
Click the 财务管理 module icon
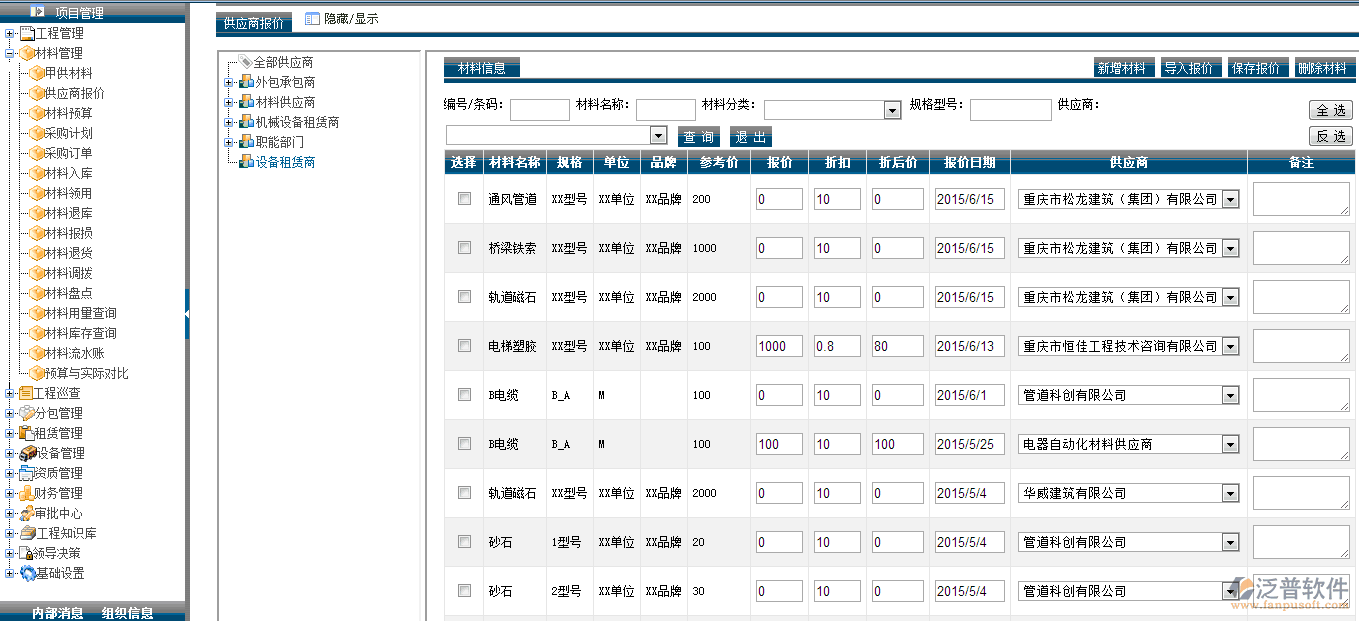tap(27, 493)
